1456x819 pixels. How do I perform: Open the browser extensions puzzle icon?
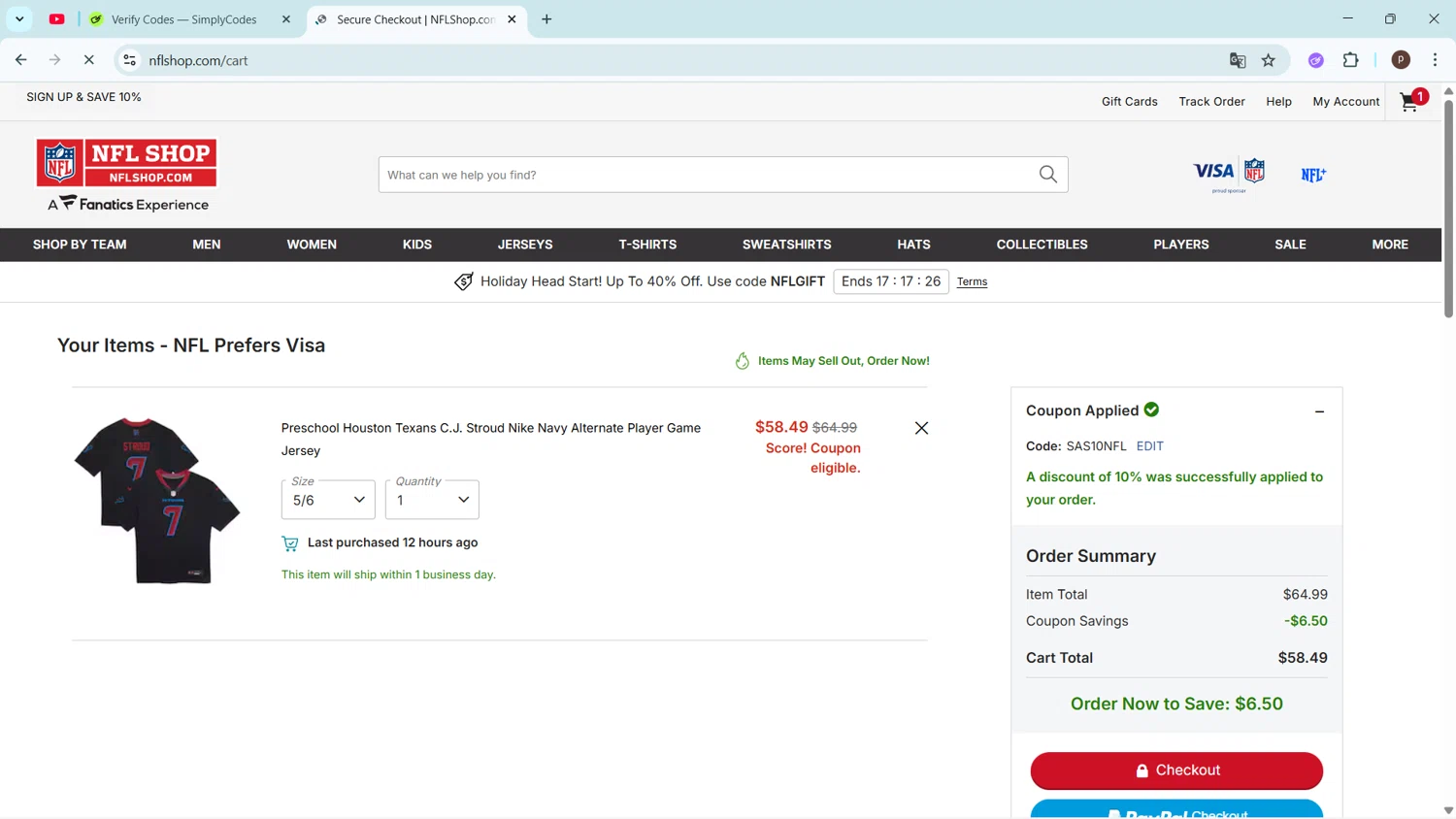tap(1350, 60)
